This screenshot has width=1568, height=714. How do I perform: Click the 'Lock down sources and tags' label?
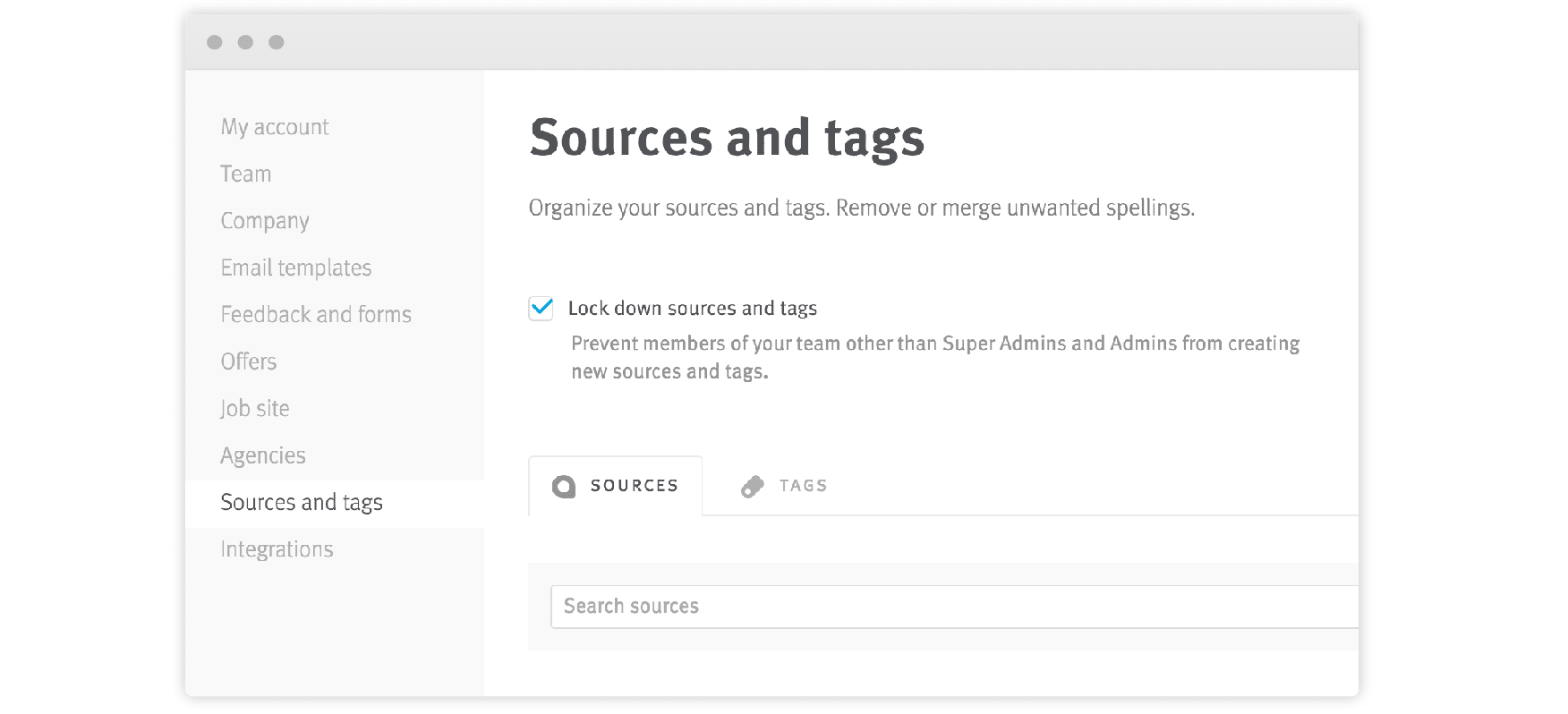(693, 309)
